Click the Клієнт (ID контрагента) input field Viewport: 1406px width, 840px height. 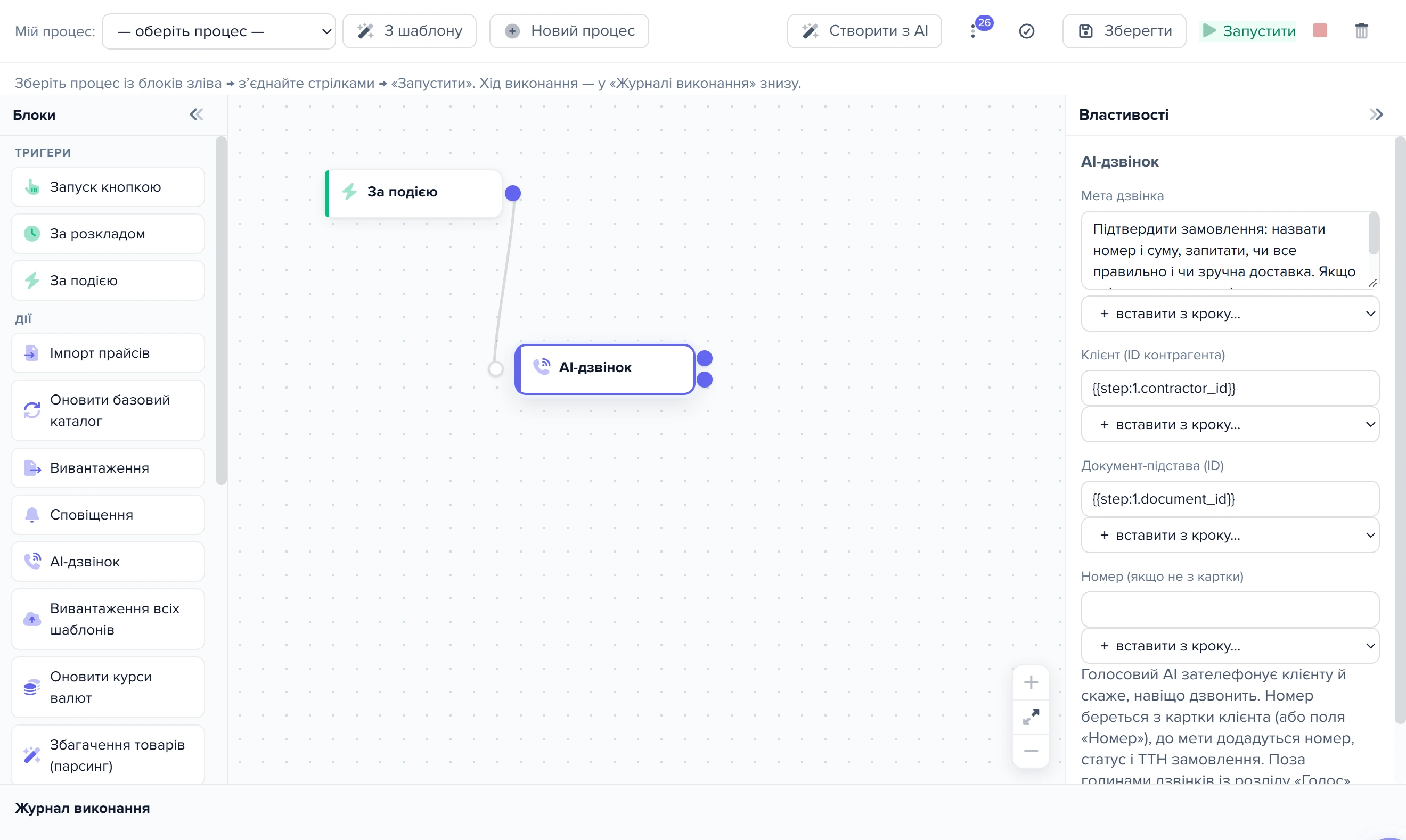(x=1230, y=388)
